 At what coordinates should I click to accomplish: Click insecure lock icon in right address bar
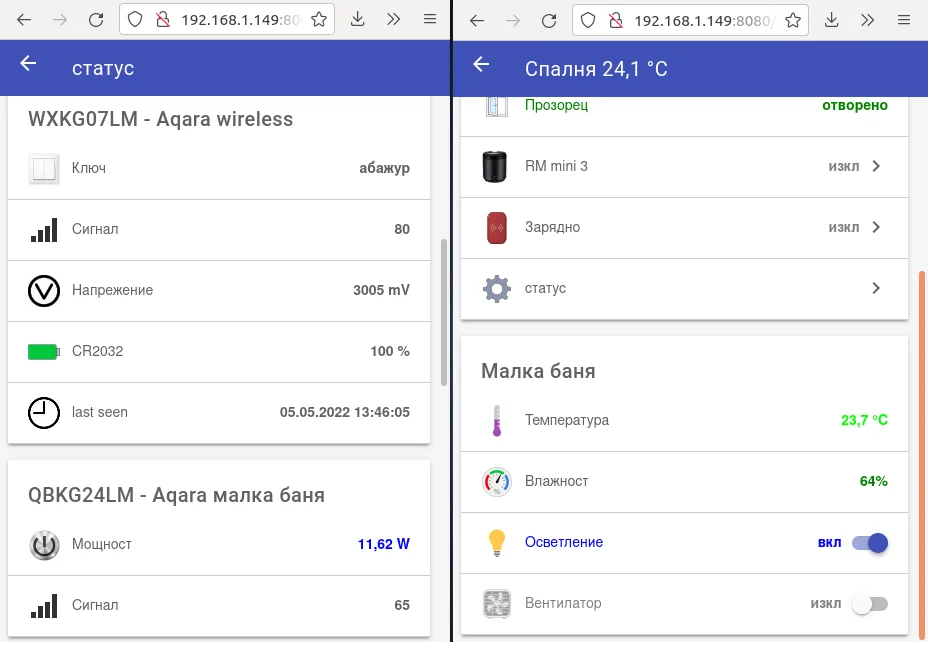(616, 21)
